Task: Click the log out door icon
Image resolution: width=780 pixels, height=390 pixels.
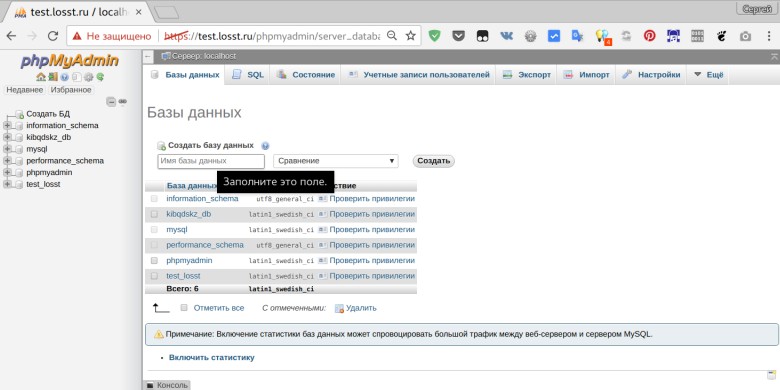Action: (x=53, y=77)
